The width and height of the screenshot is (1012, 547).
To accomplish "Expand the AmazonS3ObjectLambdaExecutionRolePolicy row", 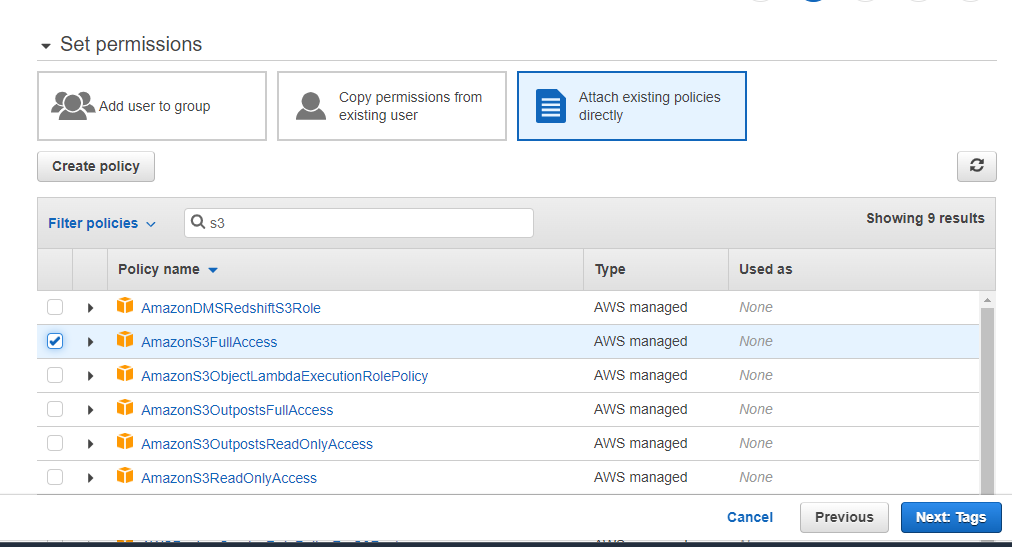I will 90,376.
